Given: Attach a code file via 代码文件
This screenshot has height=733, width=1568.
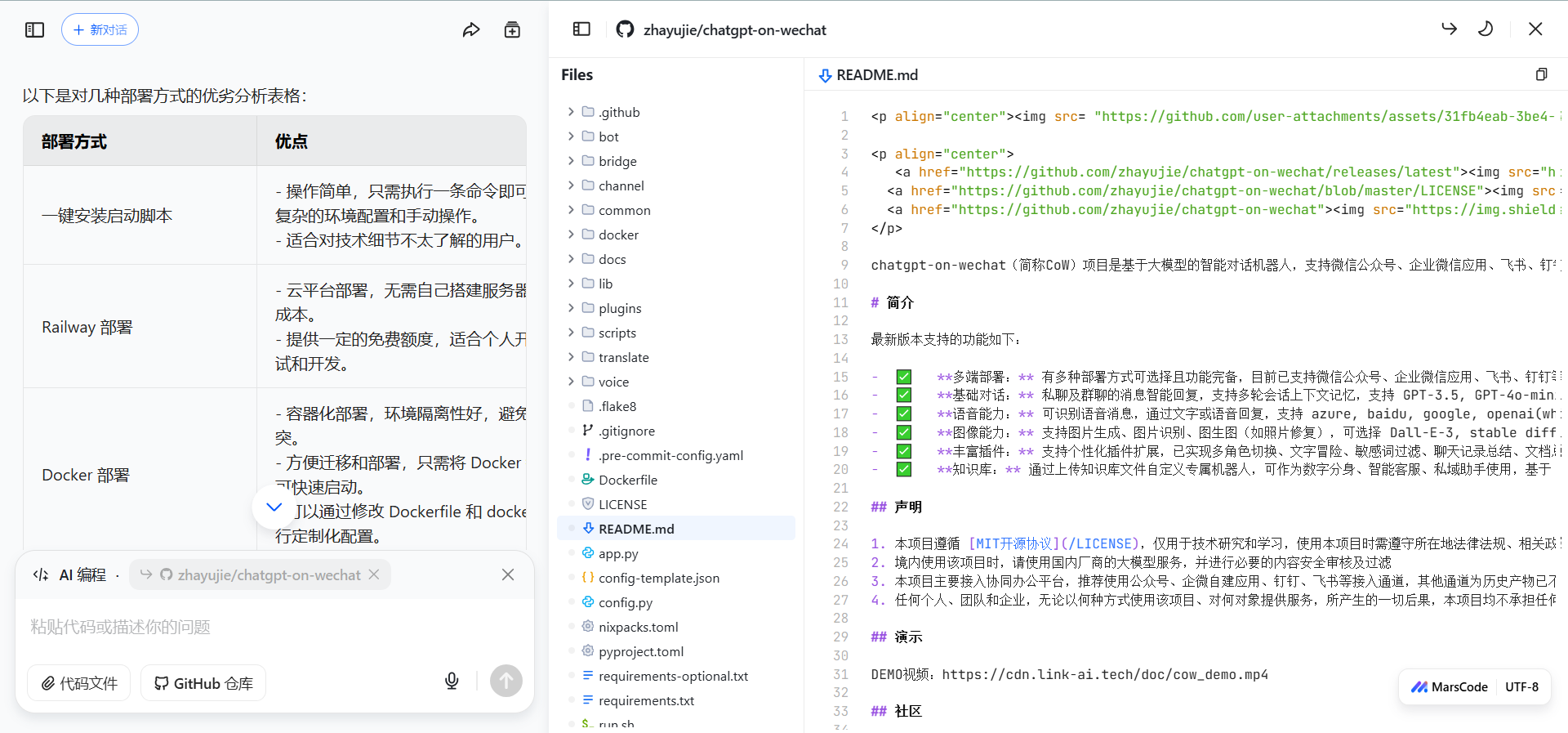Looking at the screenshot, I should 80,682.
